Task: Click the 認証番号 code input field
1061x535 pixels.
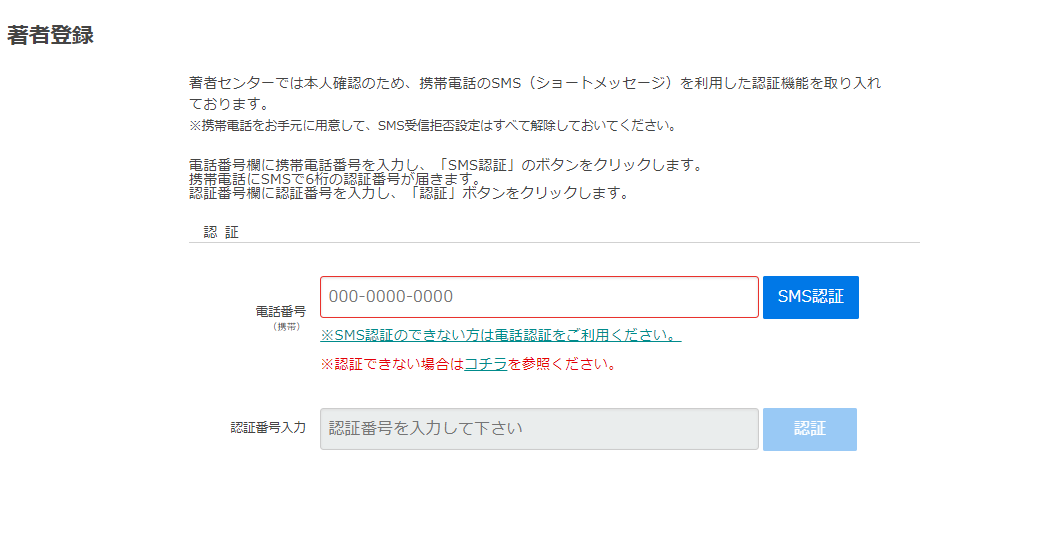Action: coord(539,429)
